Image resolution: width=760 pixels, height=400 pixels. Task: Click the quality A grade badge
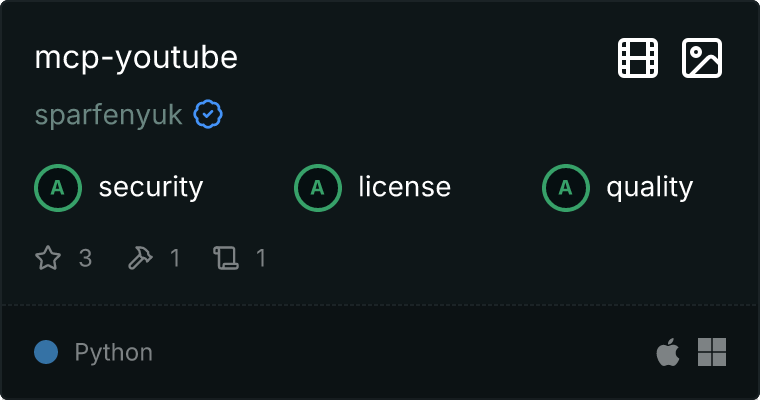click(566, 187)
